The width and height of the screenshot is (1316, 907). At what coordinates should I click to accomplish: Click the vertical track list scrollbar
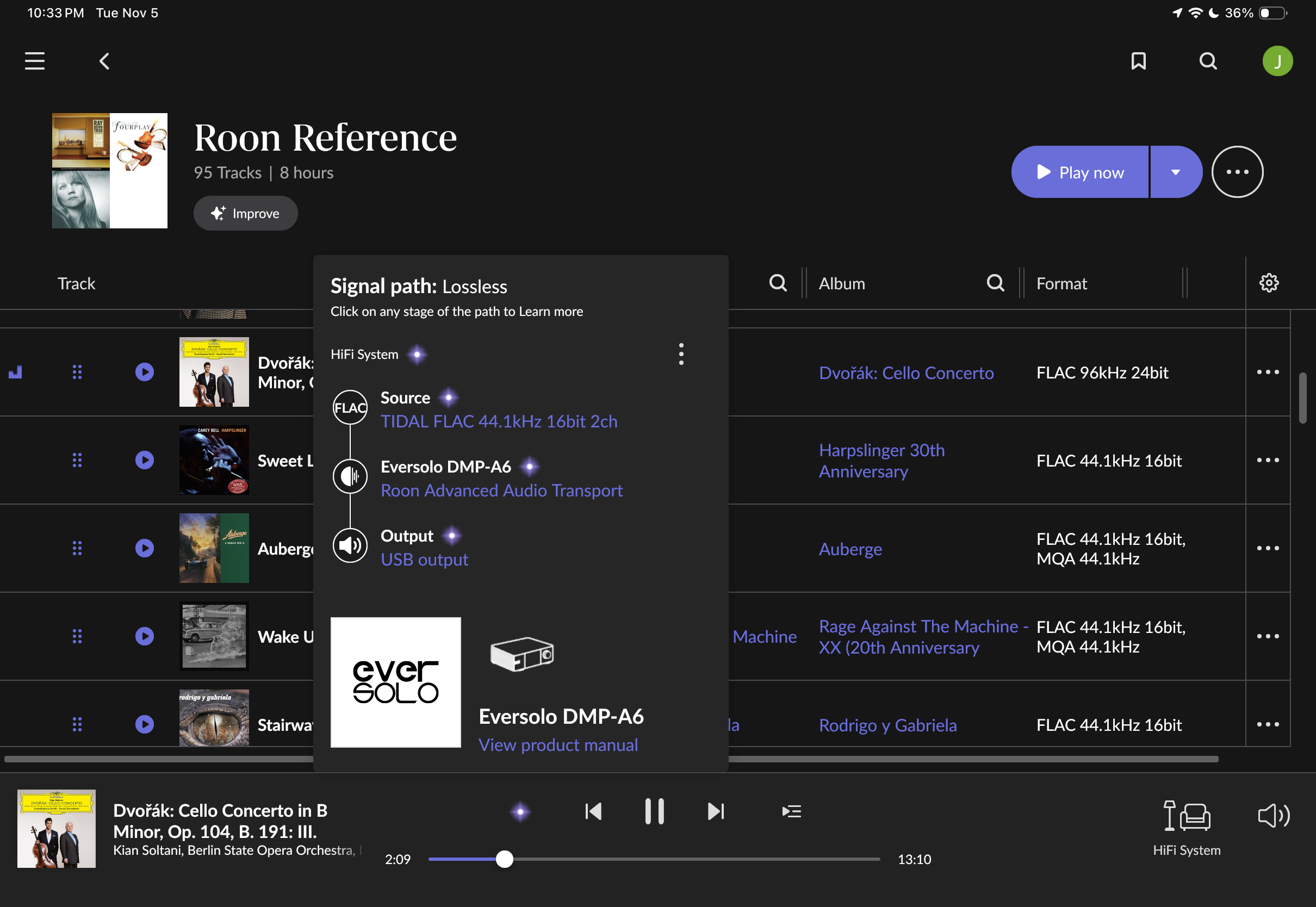click(1303, 398)
